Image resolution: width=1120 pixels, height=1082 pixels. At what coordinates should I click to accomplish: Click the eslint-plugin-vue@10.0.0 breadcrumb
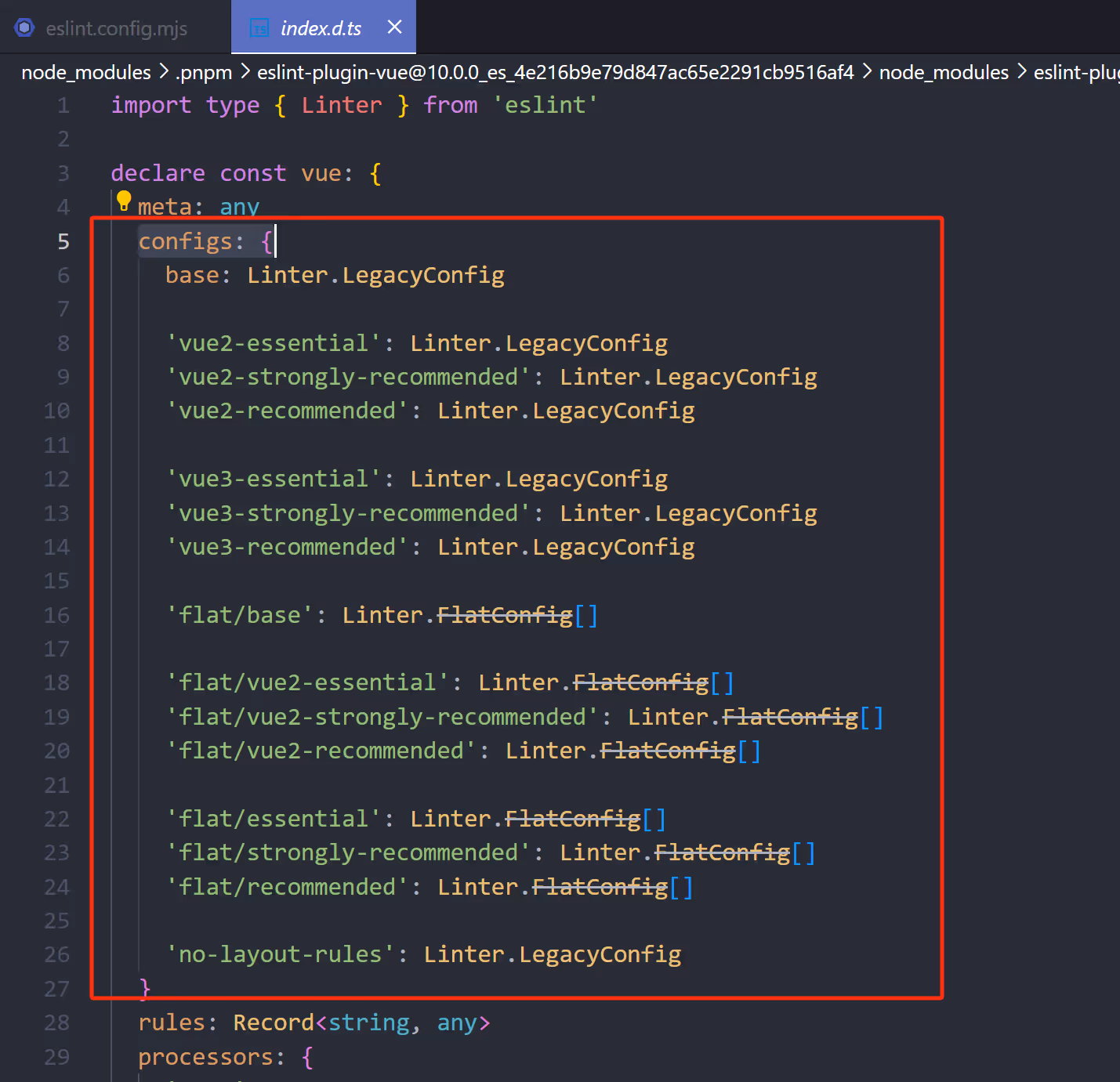tap(555, 73)
